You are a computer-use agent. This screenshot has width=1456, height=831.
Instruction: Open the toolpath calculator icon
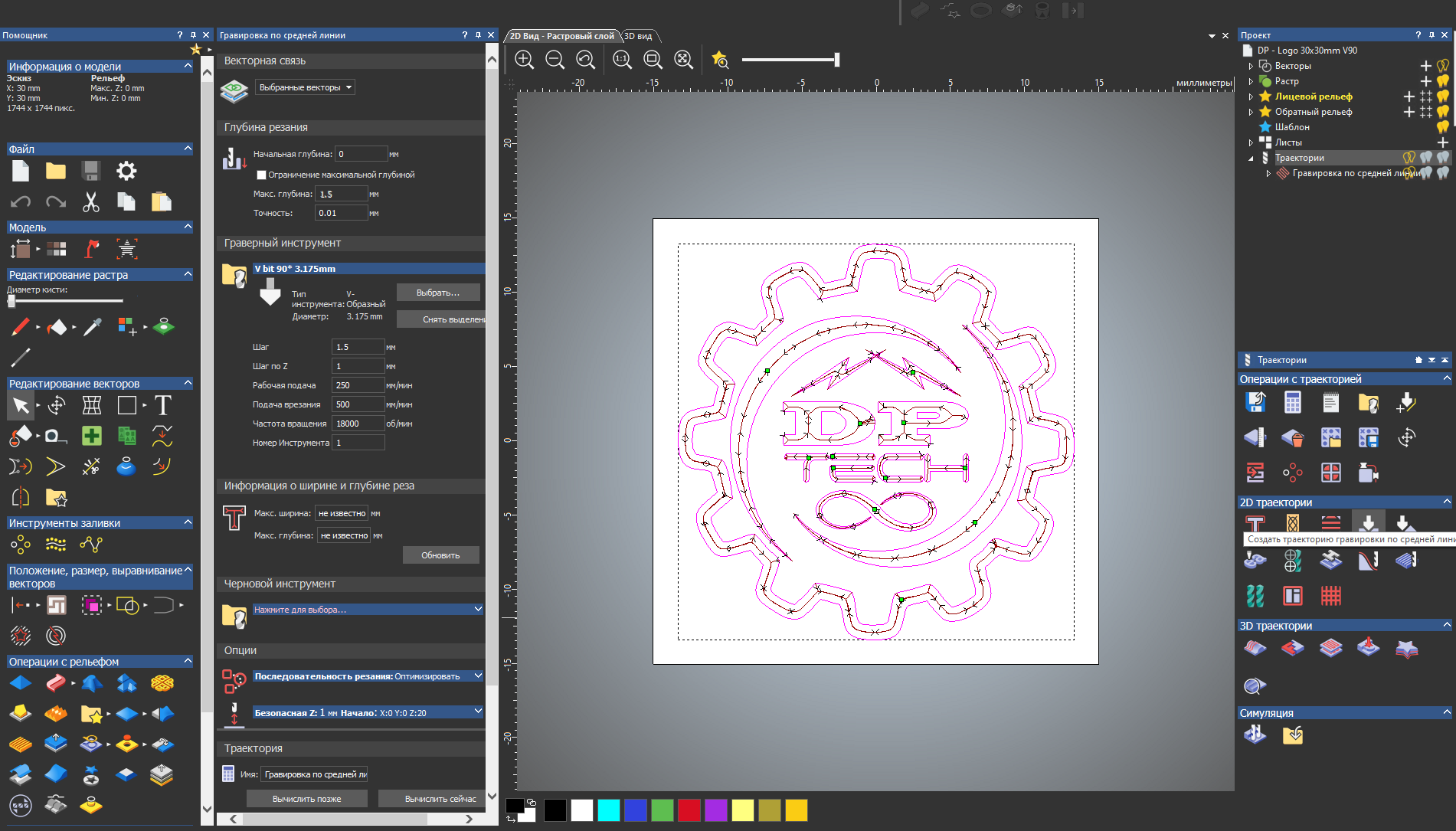tap(1293, 402)
